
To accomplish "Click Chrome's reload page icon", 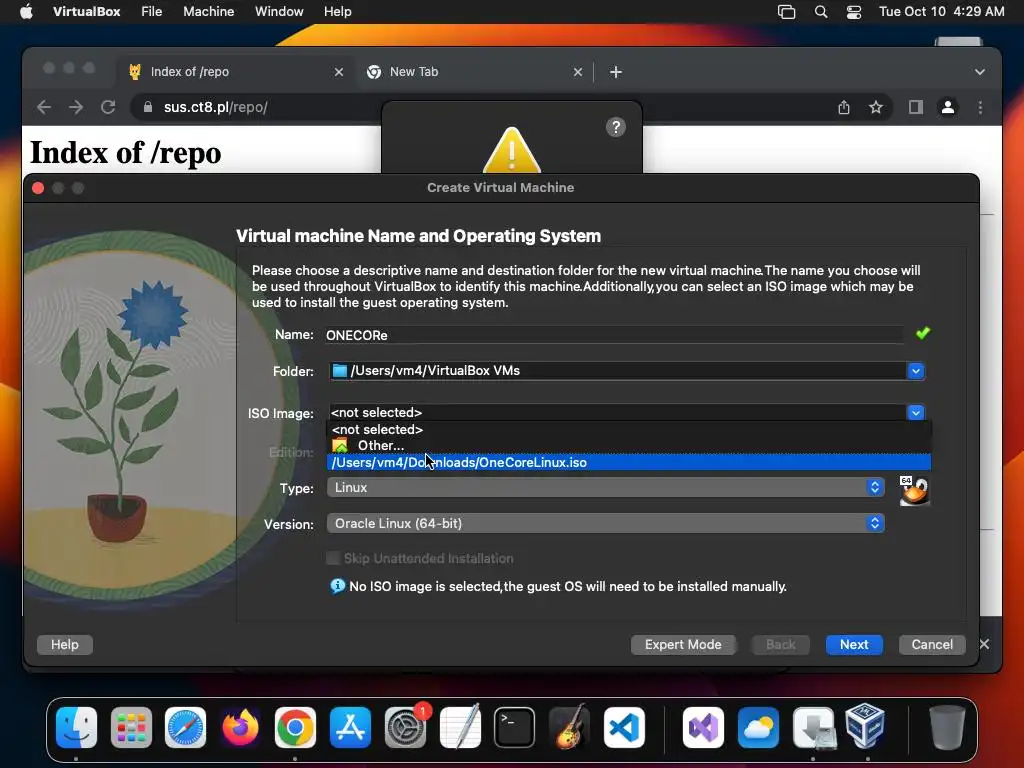I will [x=108, y=107].
